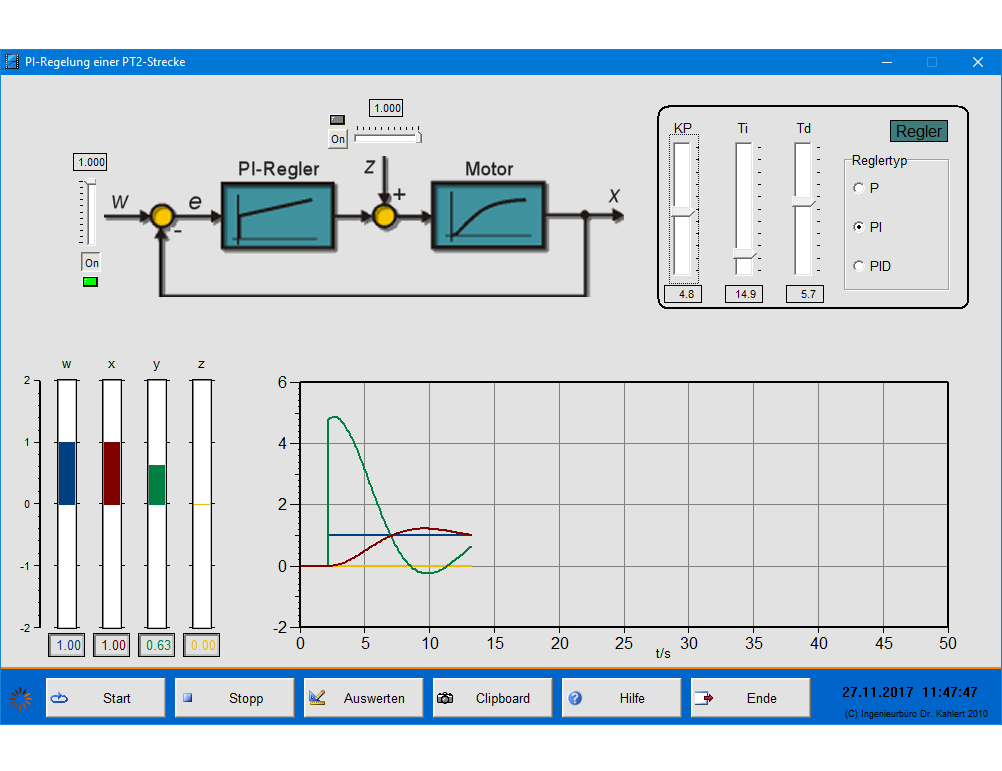This screenshot has width=1002, height=771.
Task: Click the w bar value 1.00
Action: [x=67, y=645]
